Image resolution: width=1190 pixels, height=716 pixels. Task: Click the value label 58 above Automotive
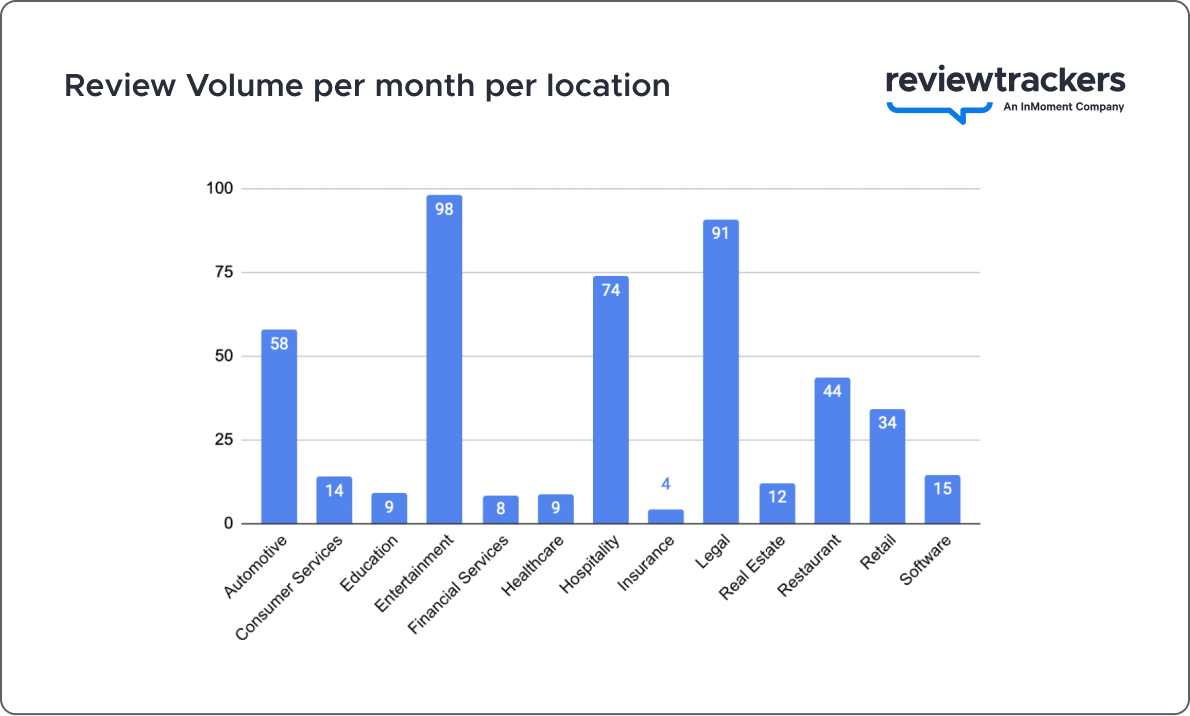pyautogui.click(x=278, y=345)
